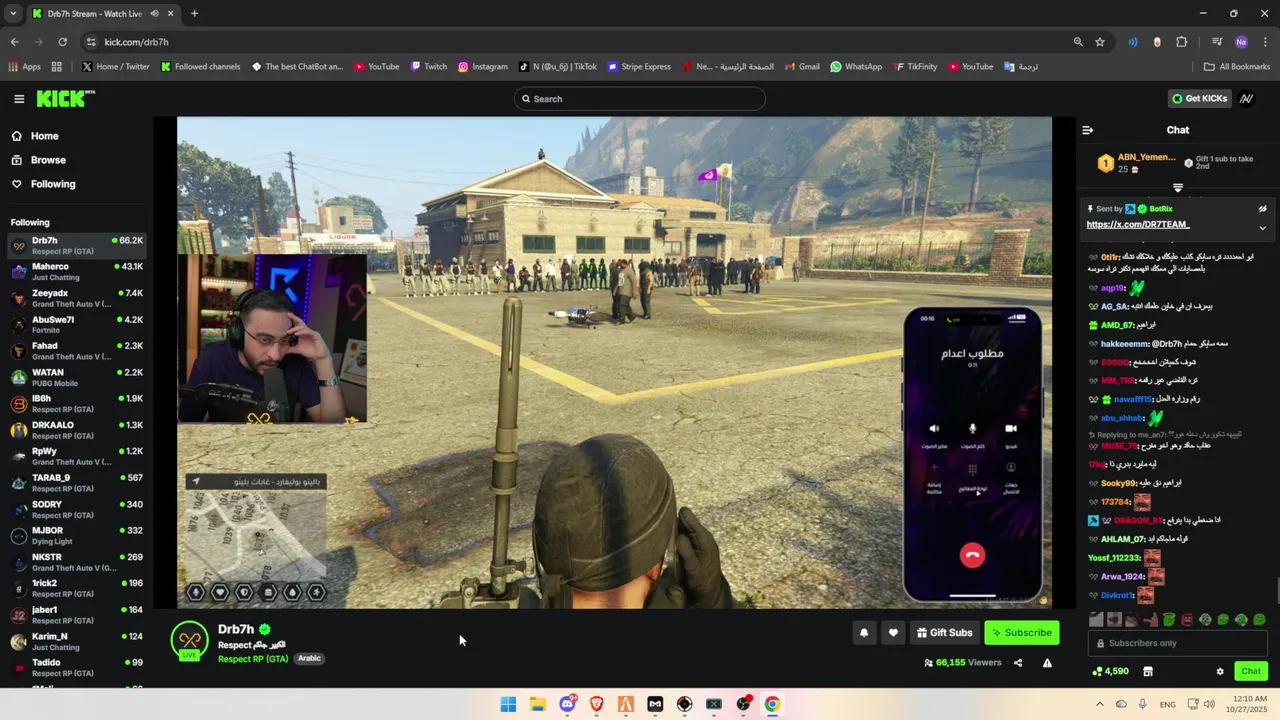This screenshot has height=720, width=1280.
Task: Open the zoom magnifier icon in address bar
Action: [1078, 42]
